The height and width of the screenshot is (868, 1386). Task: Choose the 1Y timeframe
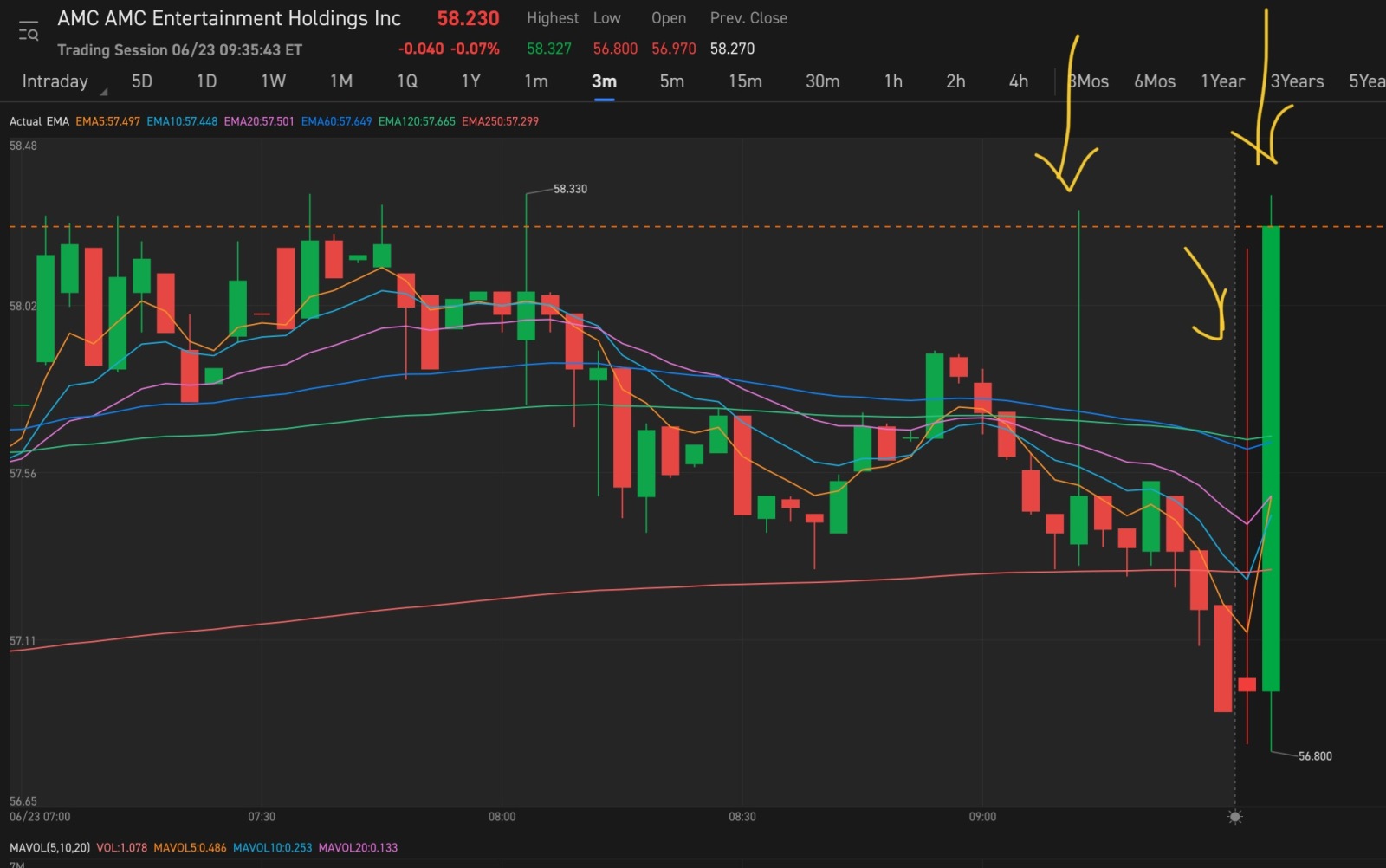pos(470,81)
